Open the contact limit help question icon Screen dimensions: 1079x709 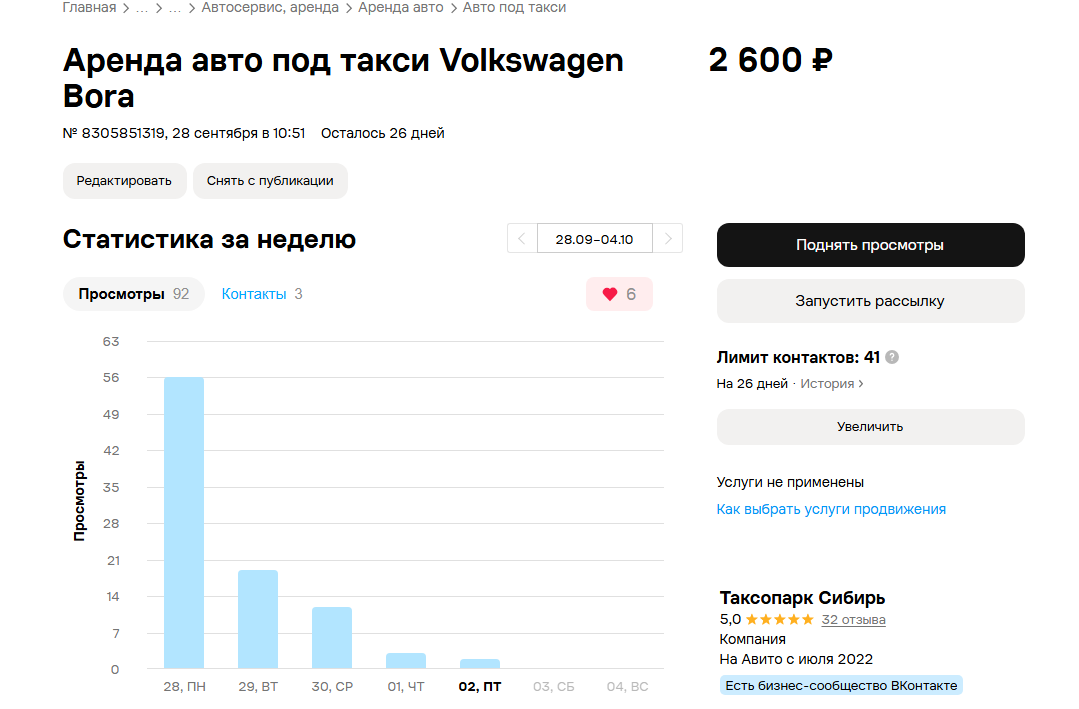coord(892,357)
